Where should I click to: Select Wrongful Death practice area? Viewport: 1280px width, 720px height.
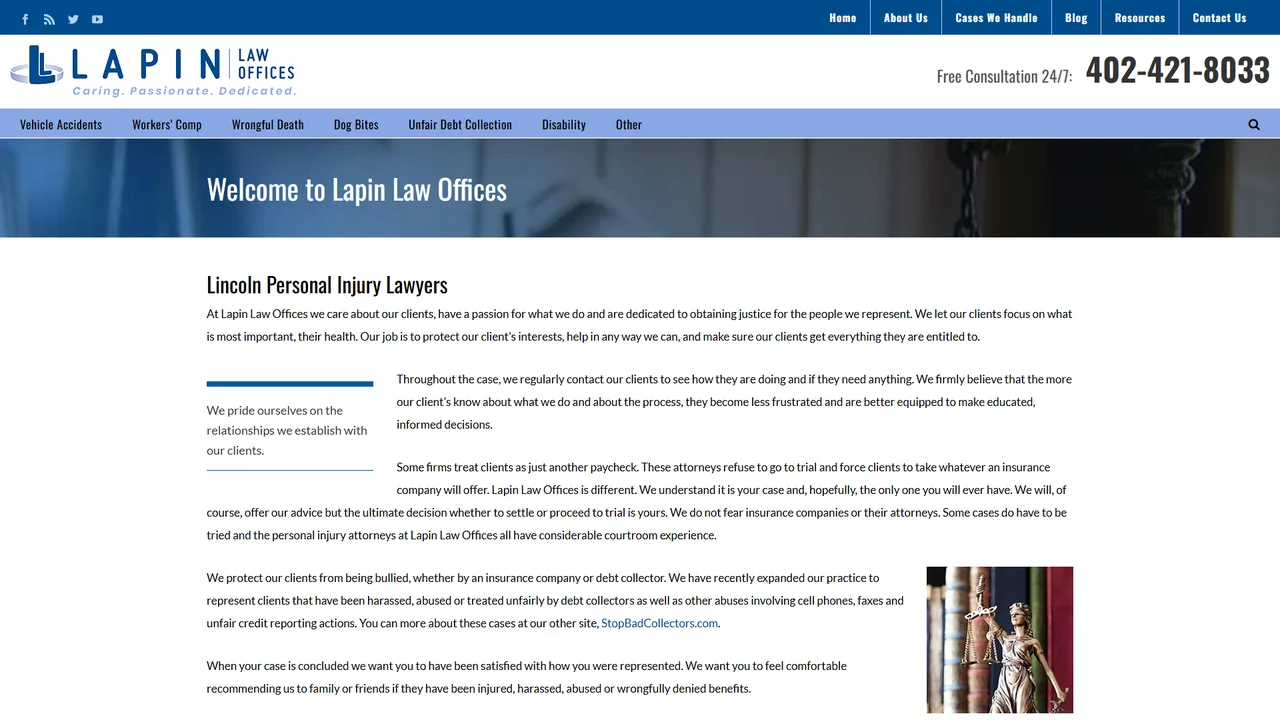pyautogui.click(x=268, y=124)
